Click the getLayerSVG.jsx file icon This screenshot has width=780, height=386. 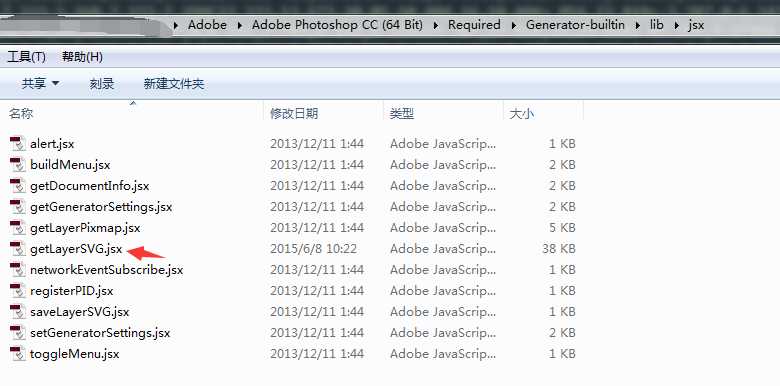(17, 249)
